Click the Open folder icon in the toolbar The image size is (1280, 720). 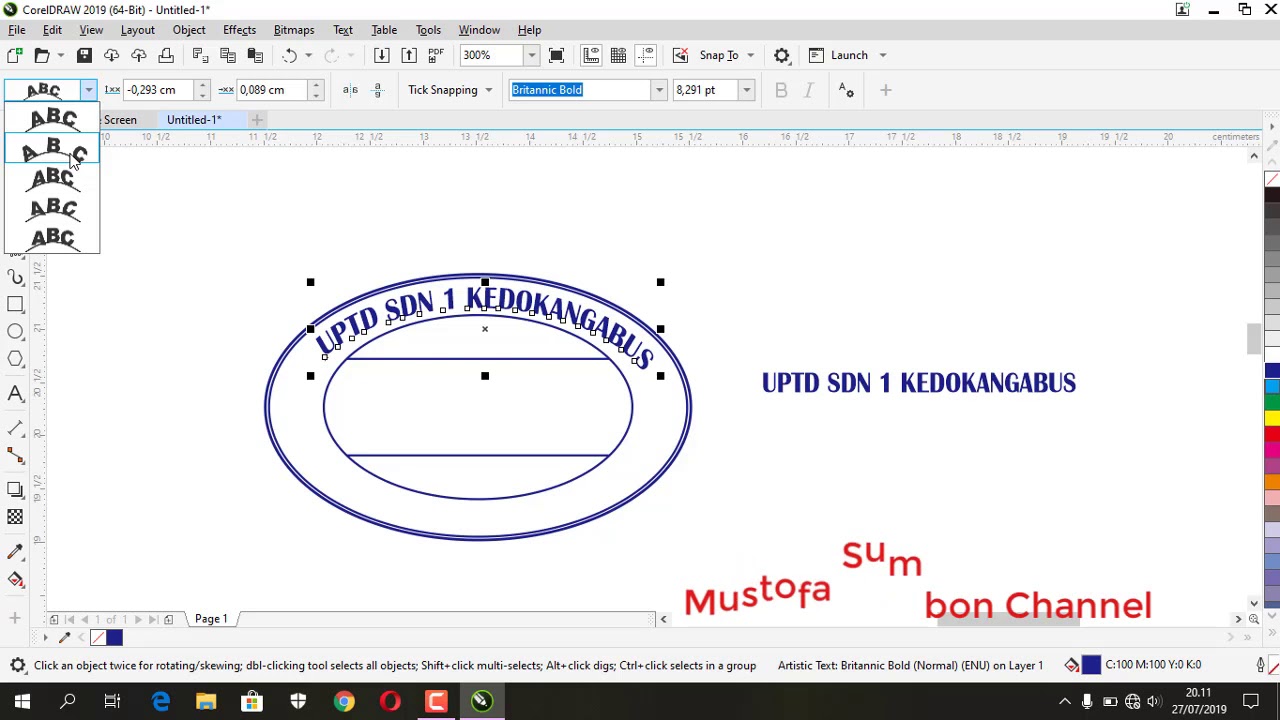(42, 55)
